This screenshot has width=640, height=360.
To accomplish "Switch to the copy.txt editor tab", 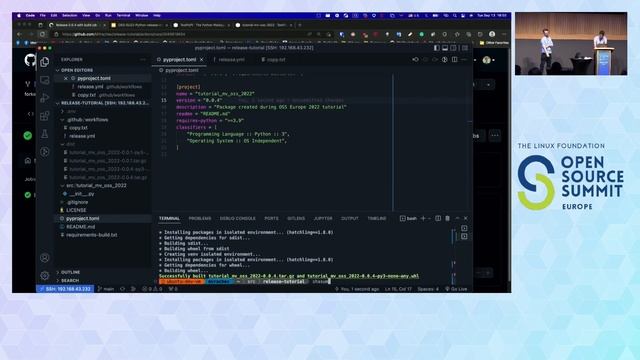I will tap(276, 60).
